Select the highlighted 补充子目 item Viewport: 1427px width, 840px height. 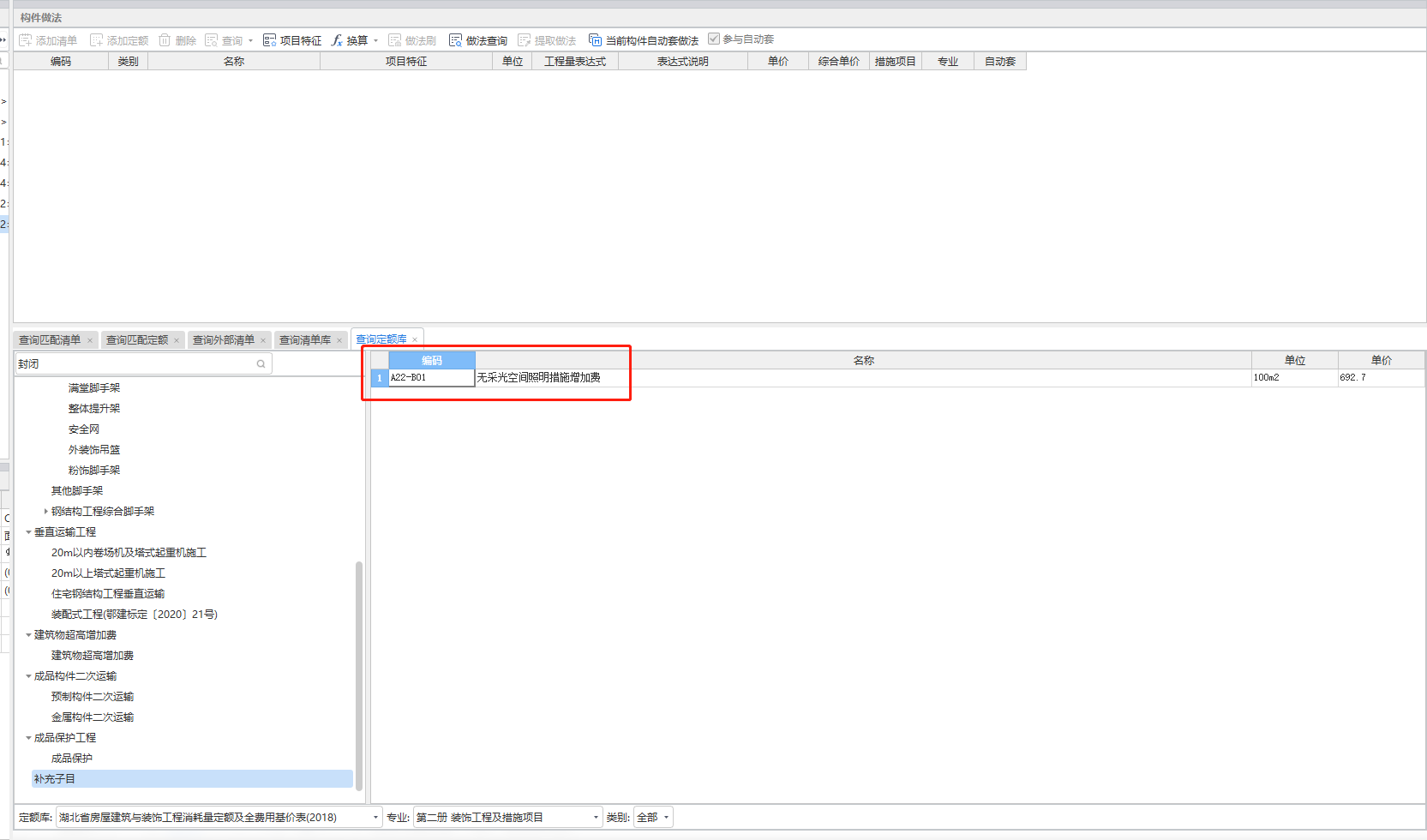(x=192, y=779)
